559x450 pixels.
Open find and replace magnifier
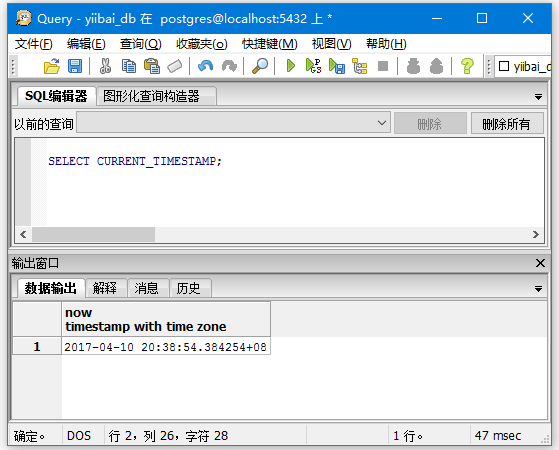coord(260,66)
